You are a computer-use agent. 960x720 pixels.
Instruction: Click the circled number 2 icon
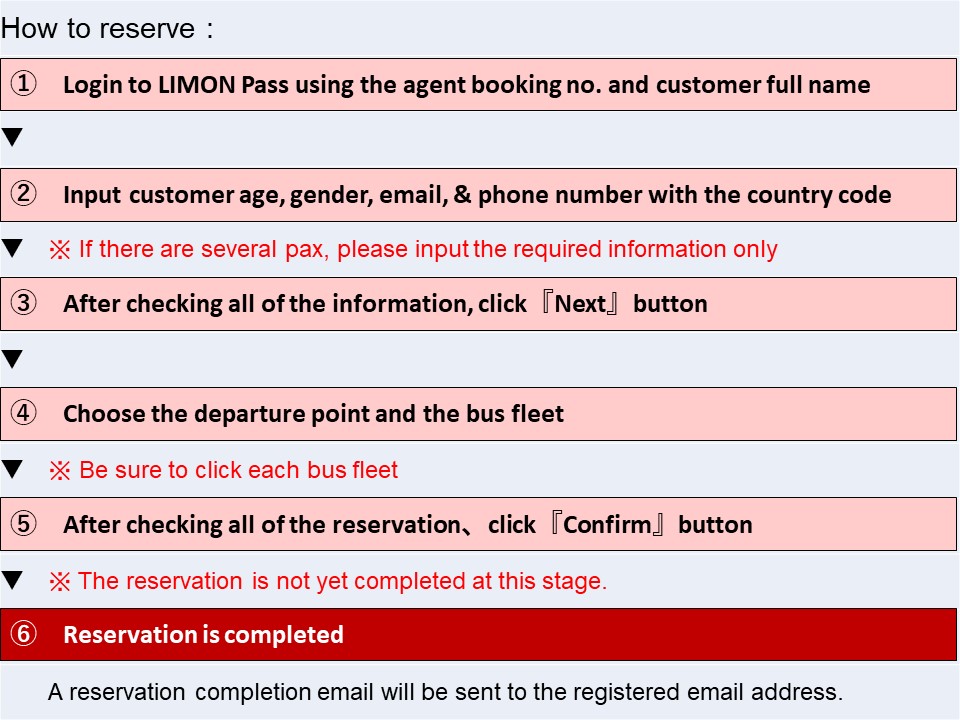[24, 194]
